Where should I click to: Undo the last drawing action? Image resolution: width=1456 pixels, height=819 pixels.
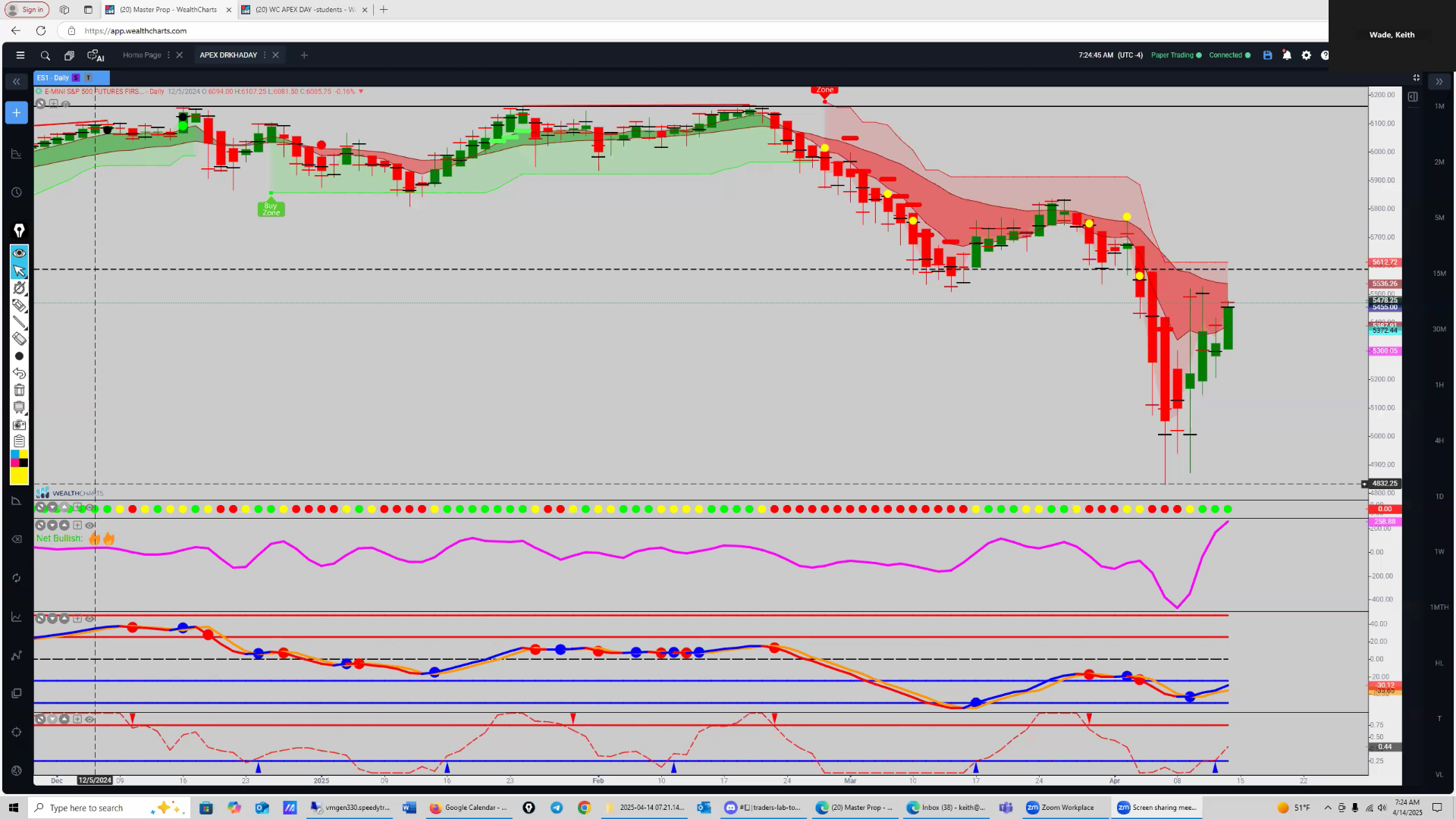pos(19,373)
